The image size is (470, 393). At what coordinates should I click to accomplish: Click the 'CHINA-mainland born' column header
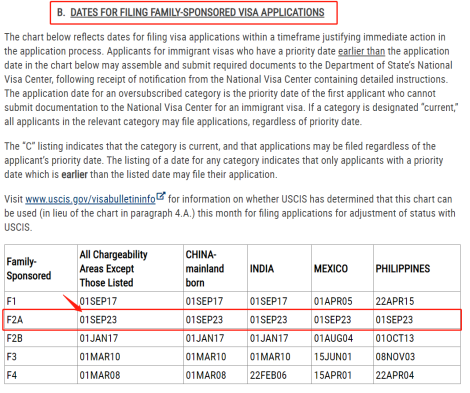pos(205,269)
